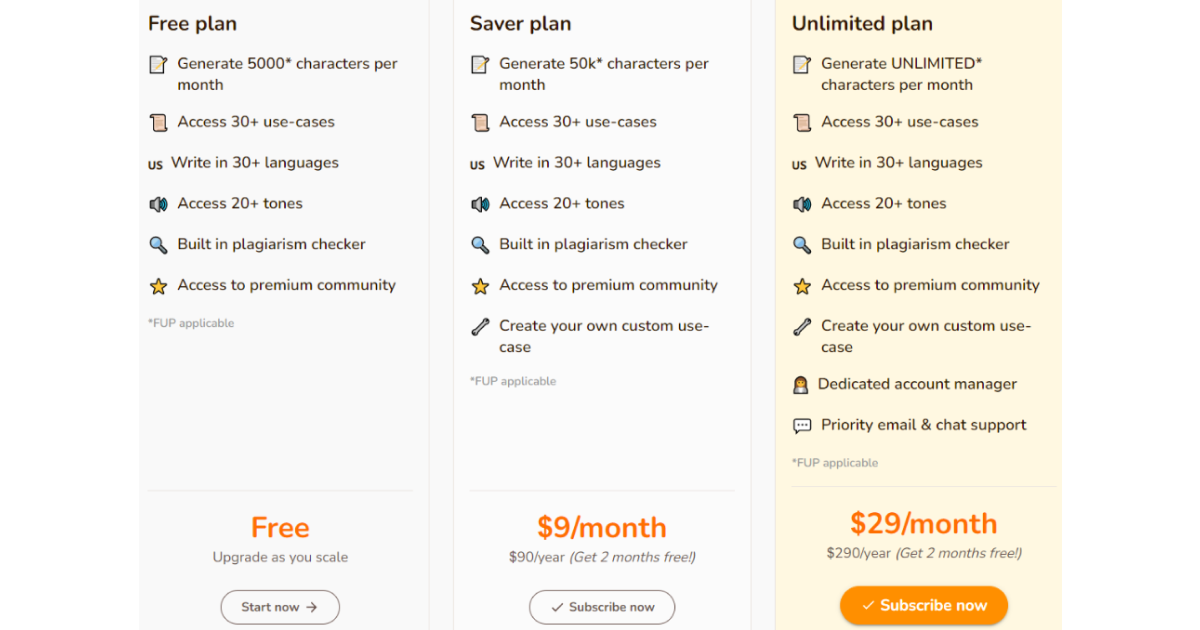Click the notepad icon in Free plan

point(158,64)
